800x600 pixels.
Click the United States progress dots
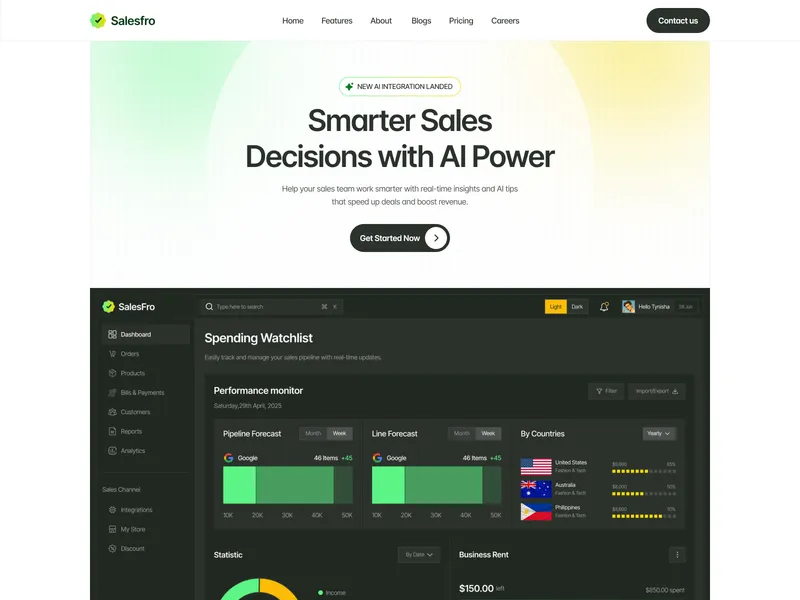(644, 471)
